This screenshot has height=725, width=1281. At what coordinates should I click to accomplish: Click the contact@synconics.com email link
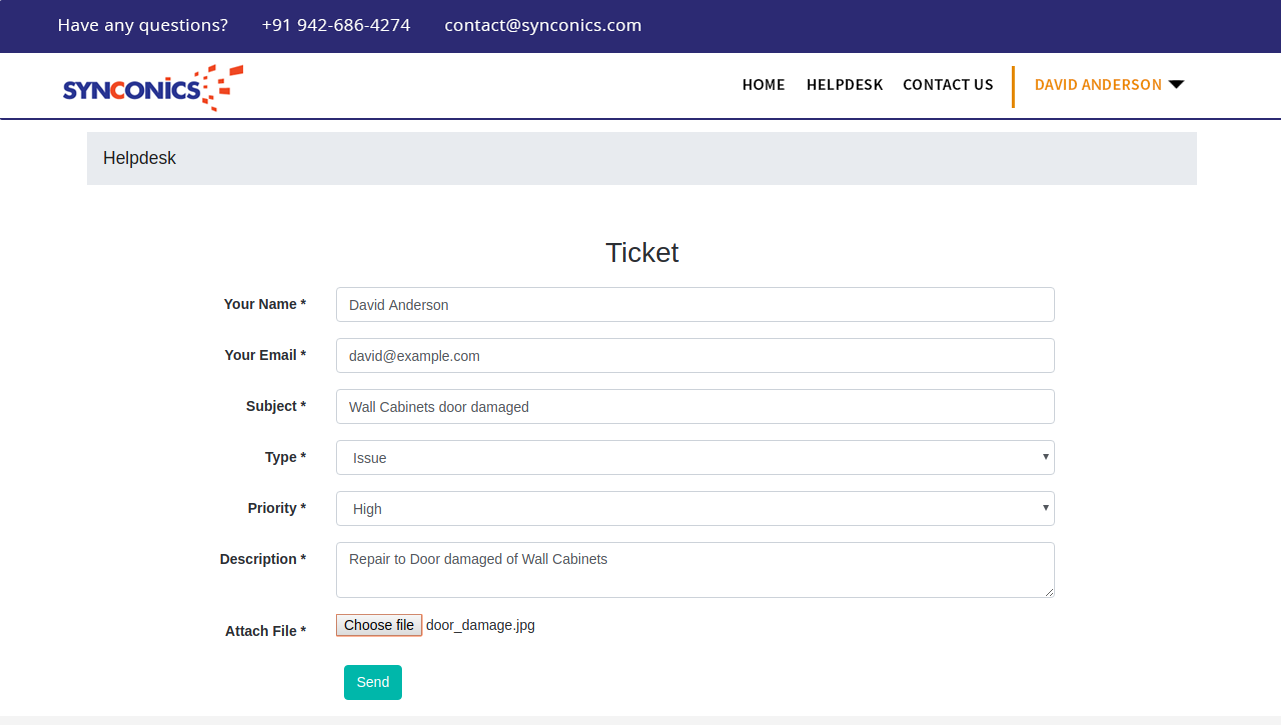coord(542,25)
